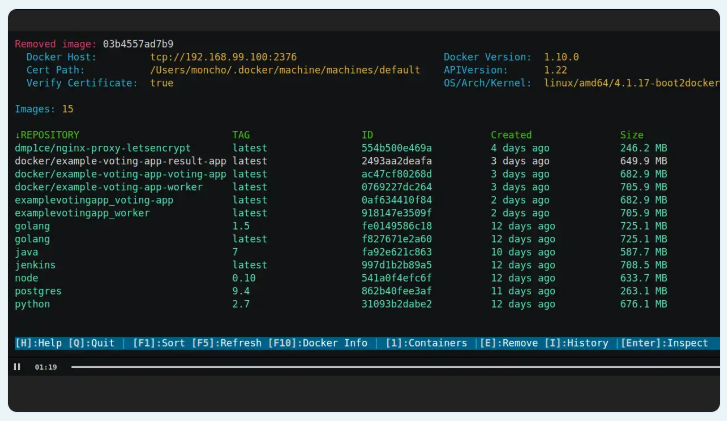The image size is (727, 421).
Task: Switch to the [1]:Containers view
Action: [x=427, y=343]
